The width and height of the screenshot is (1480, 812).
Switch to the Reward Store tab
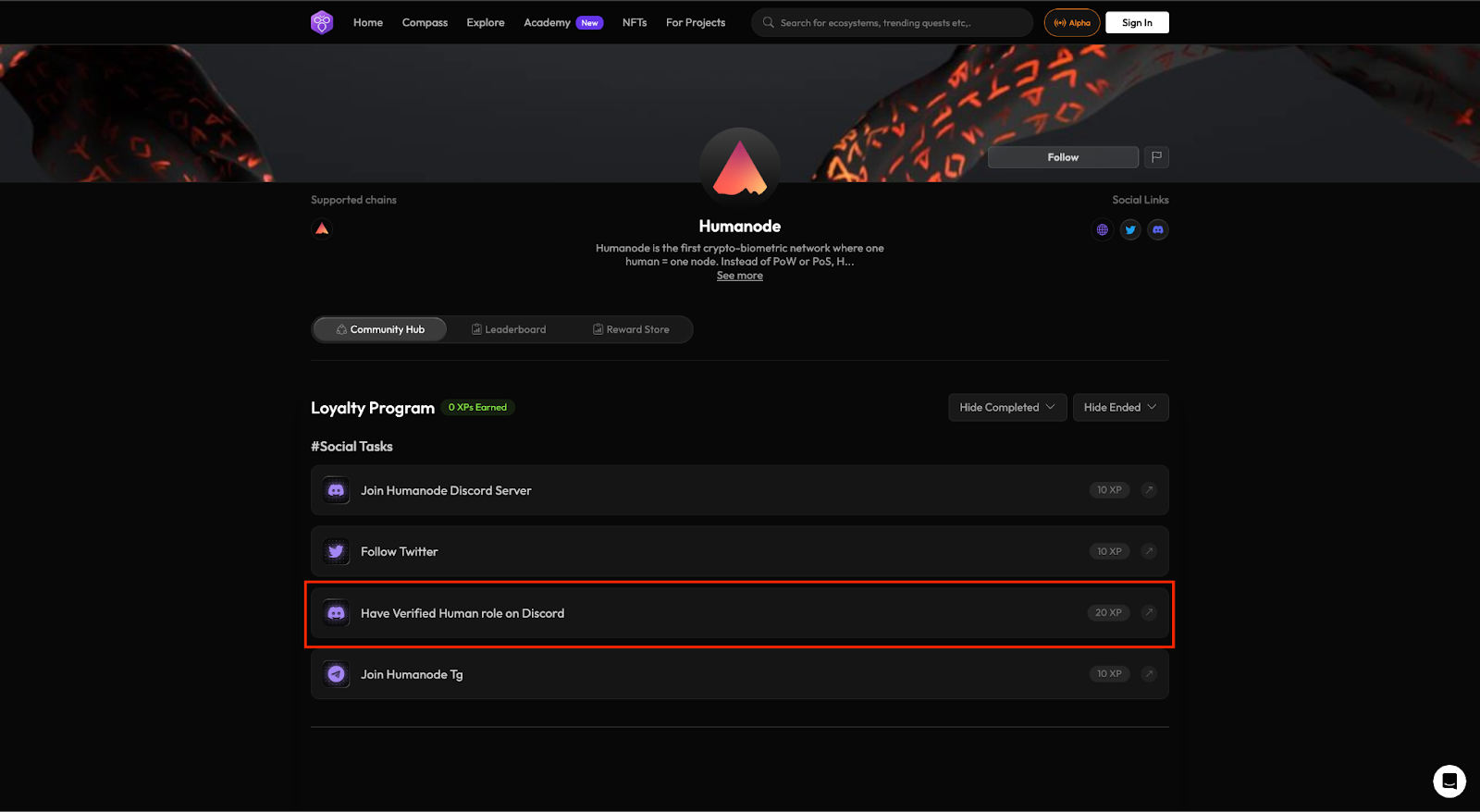(631, 329)
